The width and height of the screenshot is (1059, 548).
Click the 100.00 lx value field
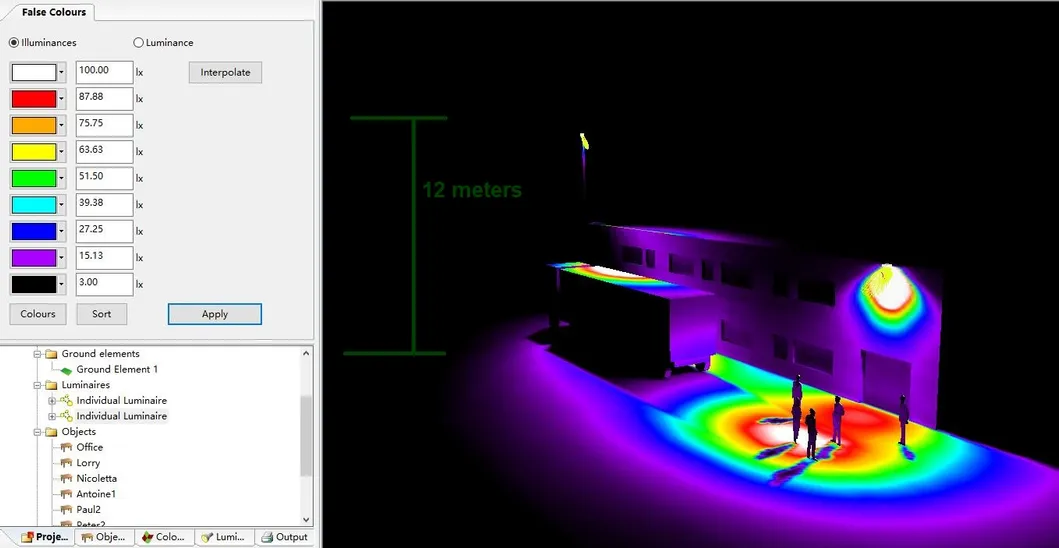(104, 72)
